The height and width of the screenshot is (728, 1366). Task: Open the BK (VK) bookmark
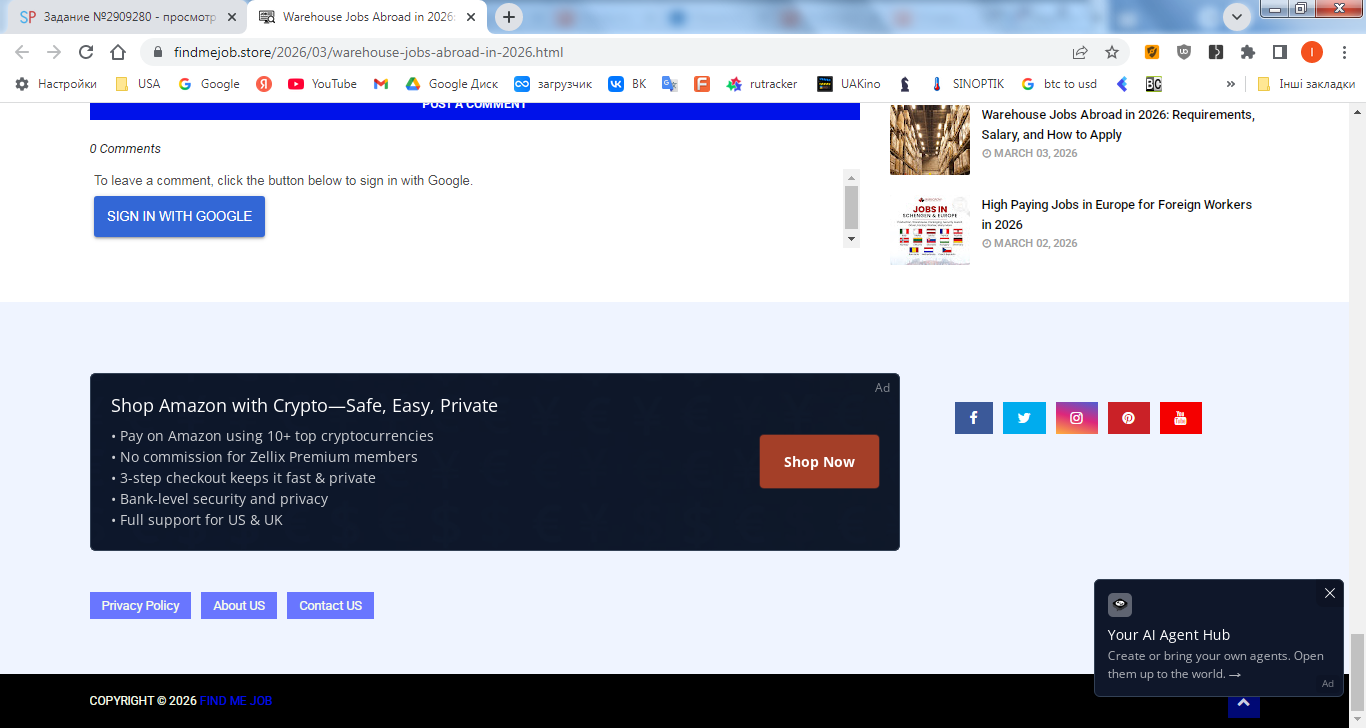coord(627,84)
